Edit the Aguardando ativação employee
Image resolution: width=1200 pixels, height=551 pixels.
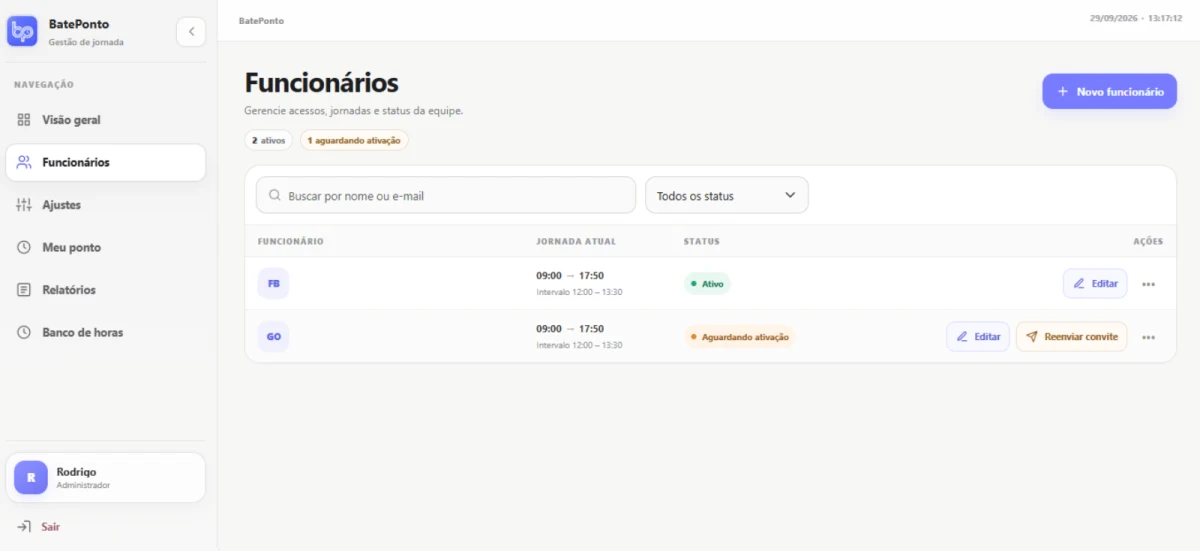coord(978,337)
